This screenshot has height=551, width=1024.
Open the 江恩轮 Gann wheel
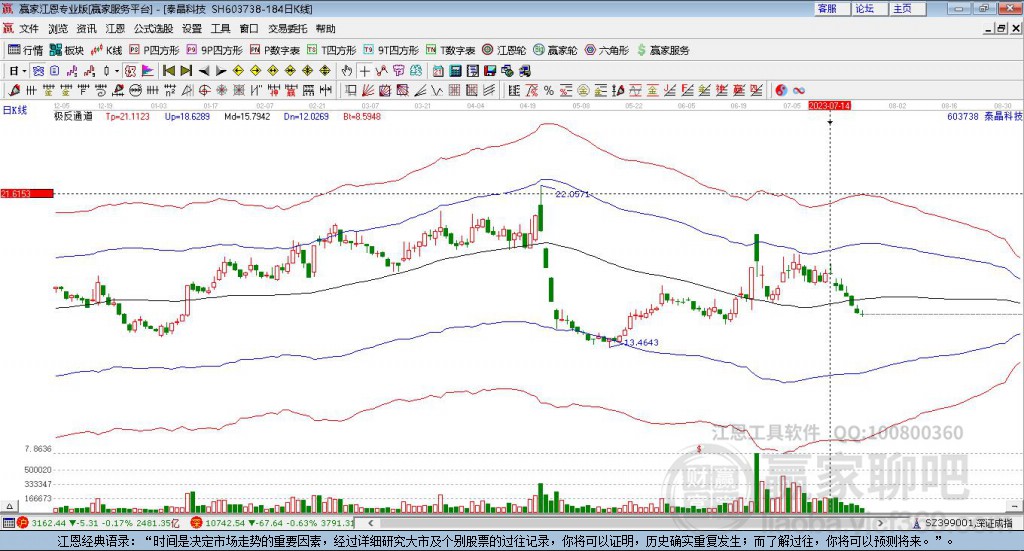tap(504, 50)
